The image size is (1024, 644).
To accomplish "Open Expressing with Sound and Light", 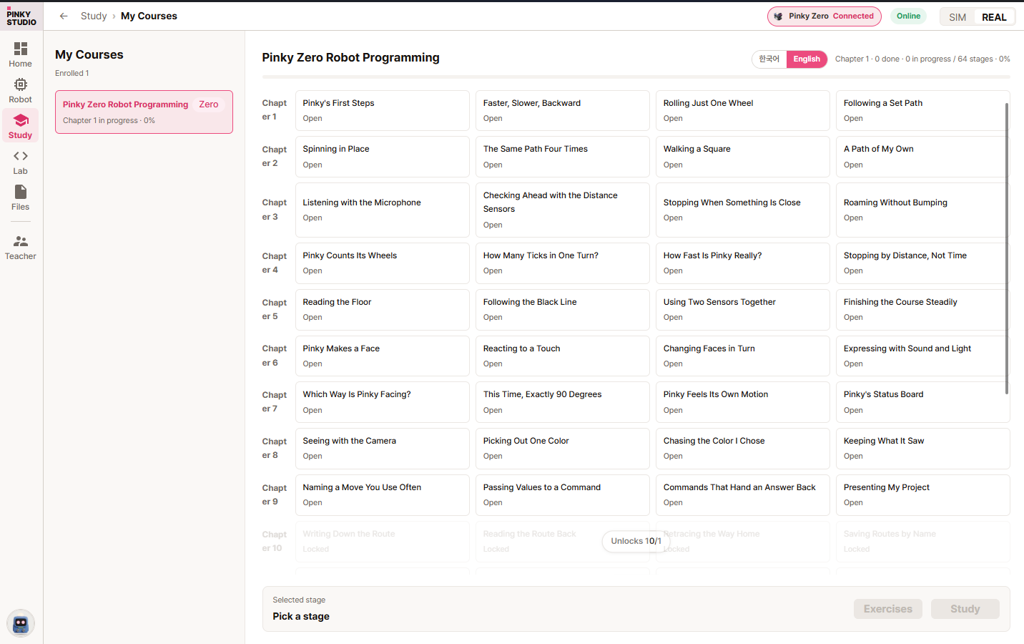I will pyautogui.click(x=921, y=356).
